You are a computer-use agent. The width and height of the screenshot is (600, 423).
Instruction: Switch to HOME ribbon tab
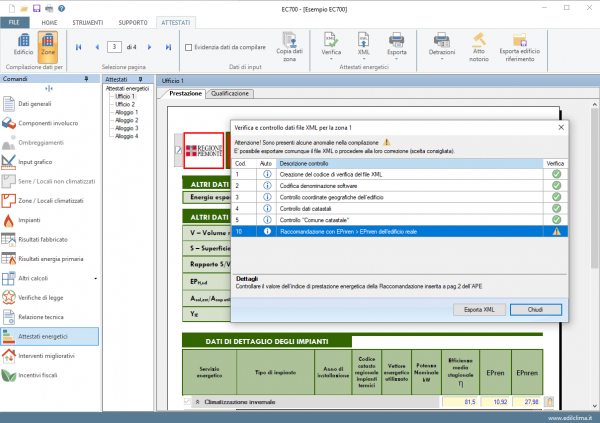49,23
